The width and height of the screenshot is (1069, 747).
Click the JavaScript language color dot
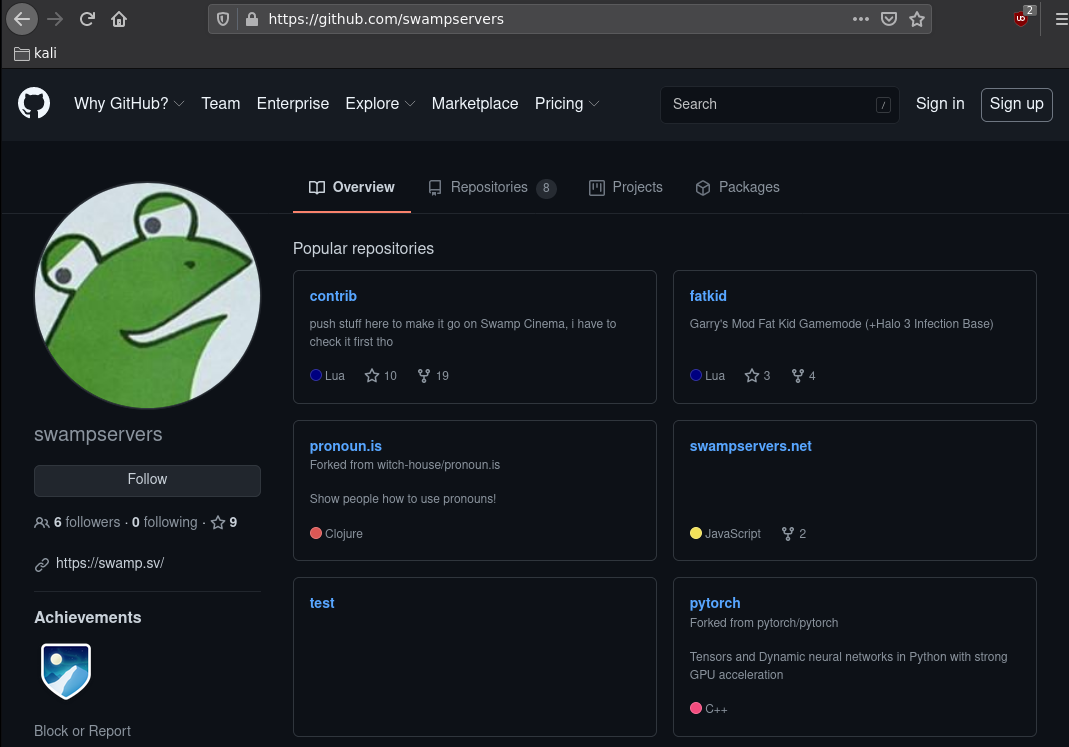[x=695, y=533]
